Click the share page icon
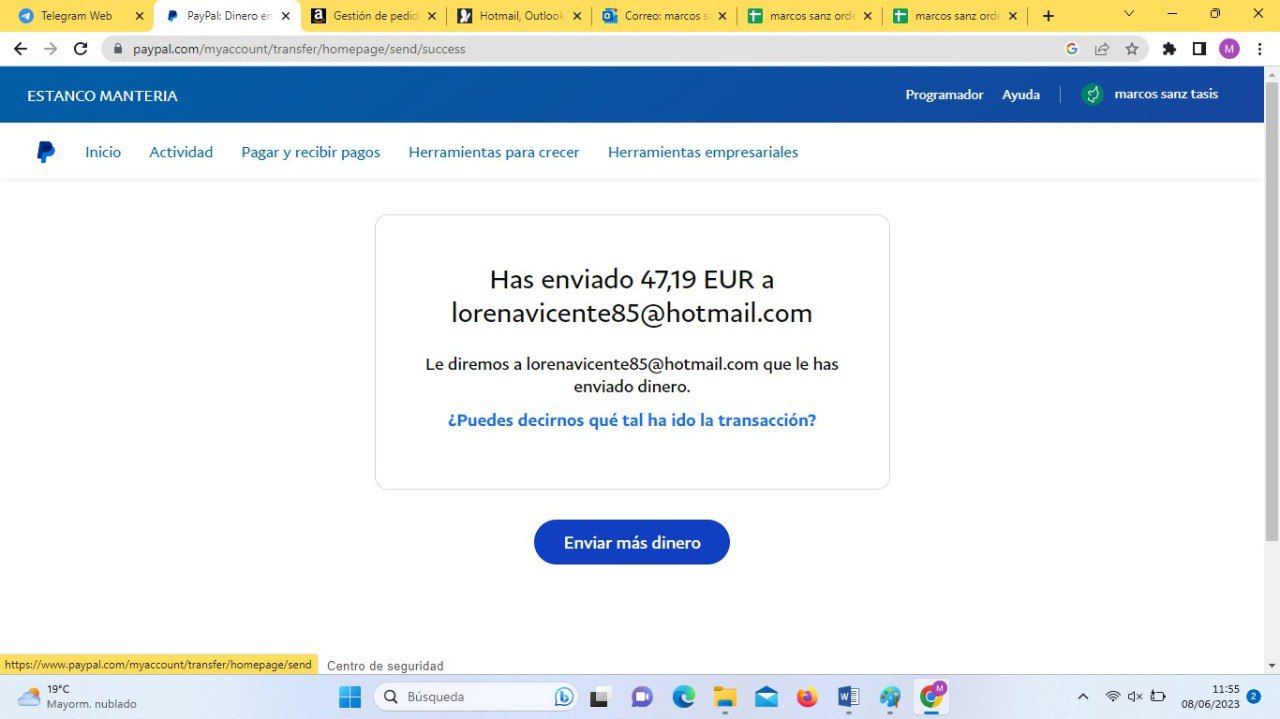 point(1102,49)
